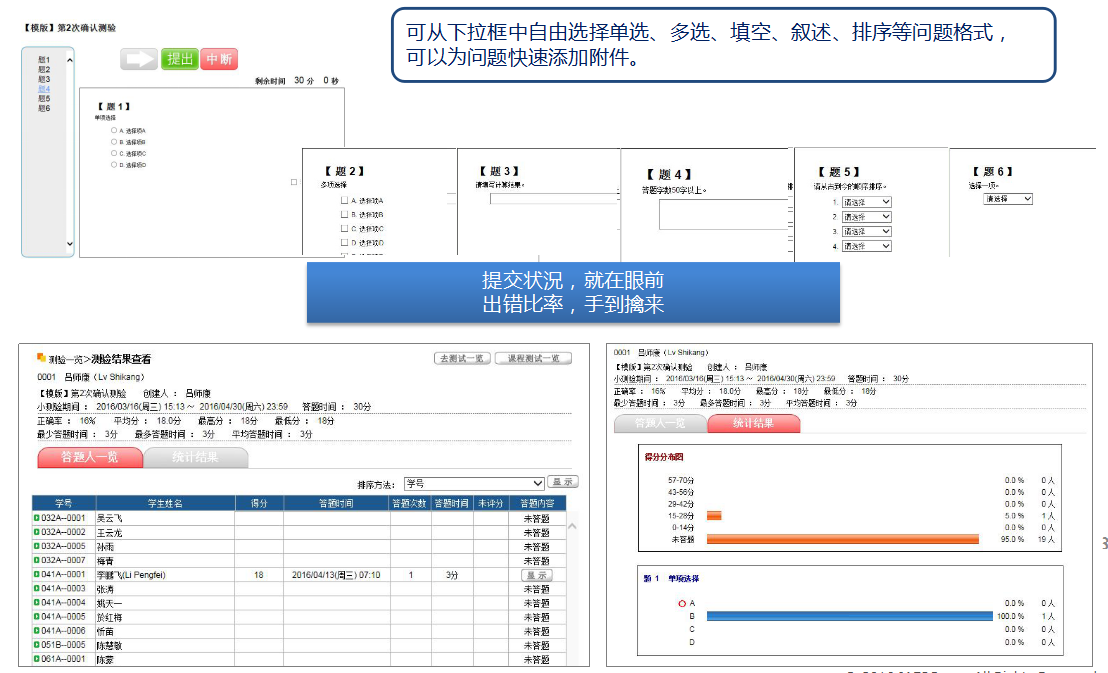Click the gray next-question arrow icon

139,59
